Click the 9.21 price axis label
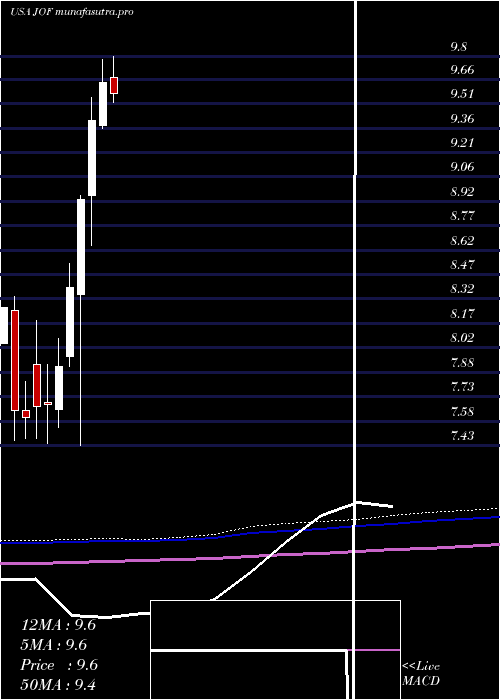The width and height of the screenshot is (500, 700). point(462,143)
